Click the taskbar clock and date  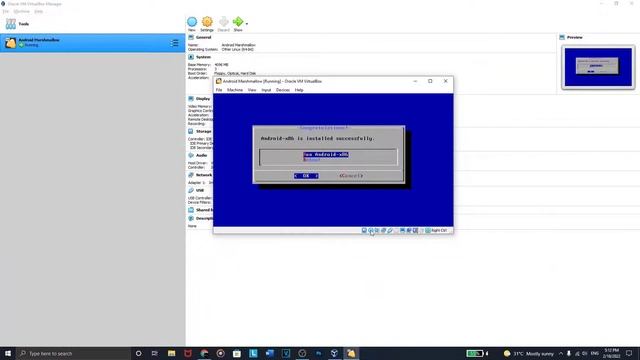pyautogui.click(x=611, y=353)
